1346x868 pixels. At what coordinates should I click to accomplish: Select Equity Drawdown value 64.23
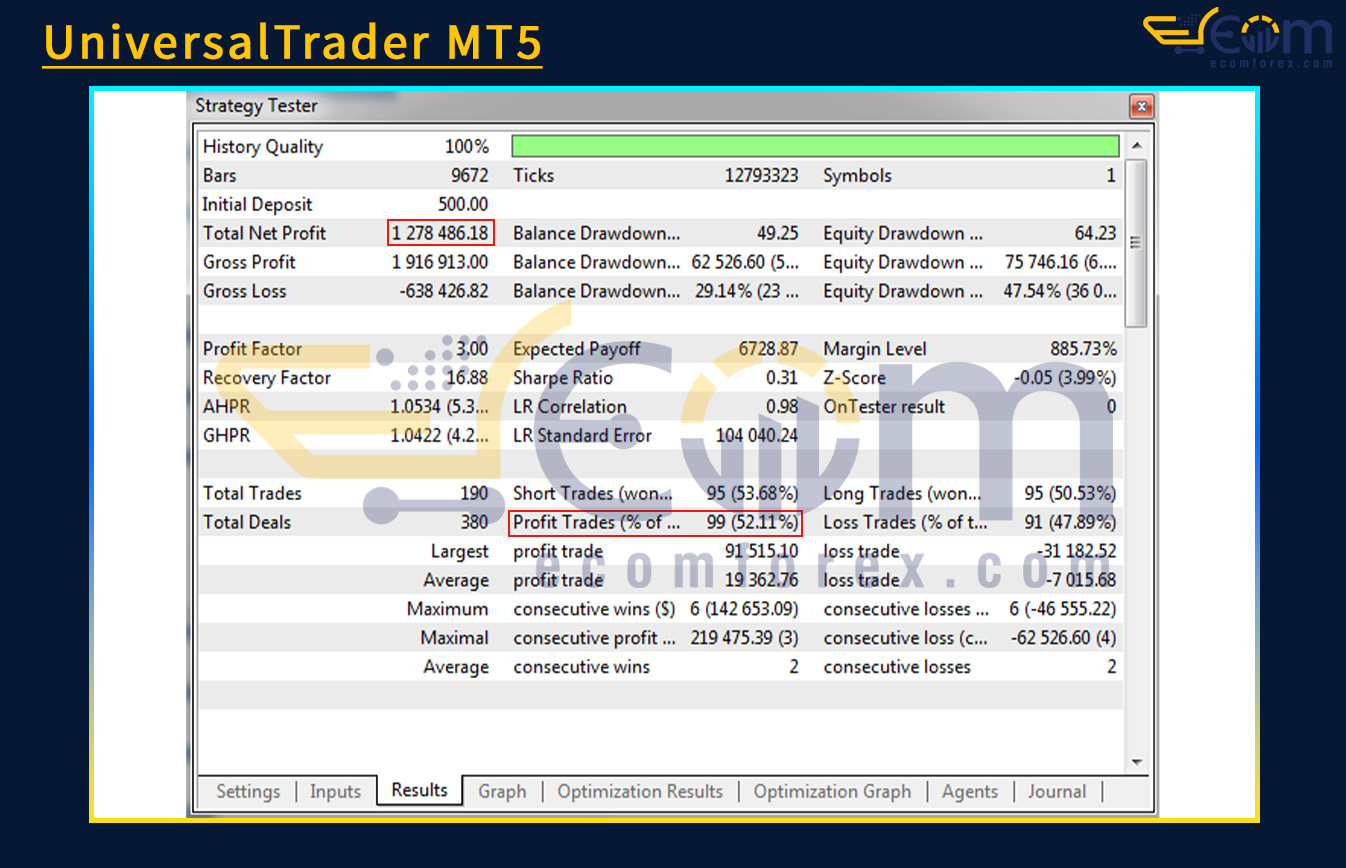point(1095,233)
